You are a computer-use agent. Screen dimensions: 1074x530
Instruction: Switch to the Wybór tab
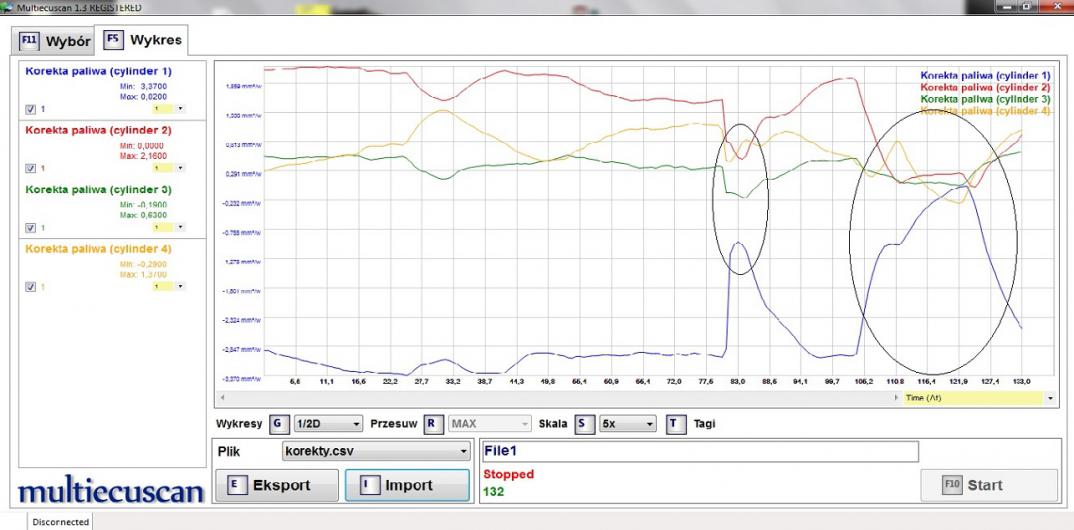[55, 40]
